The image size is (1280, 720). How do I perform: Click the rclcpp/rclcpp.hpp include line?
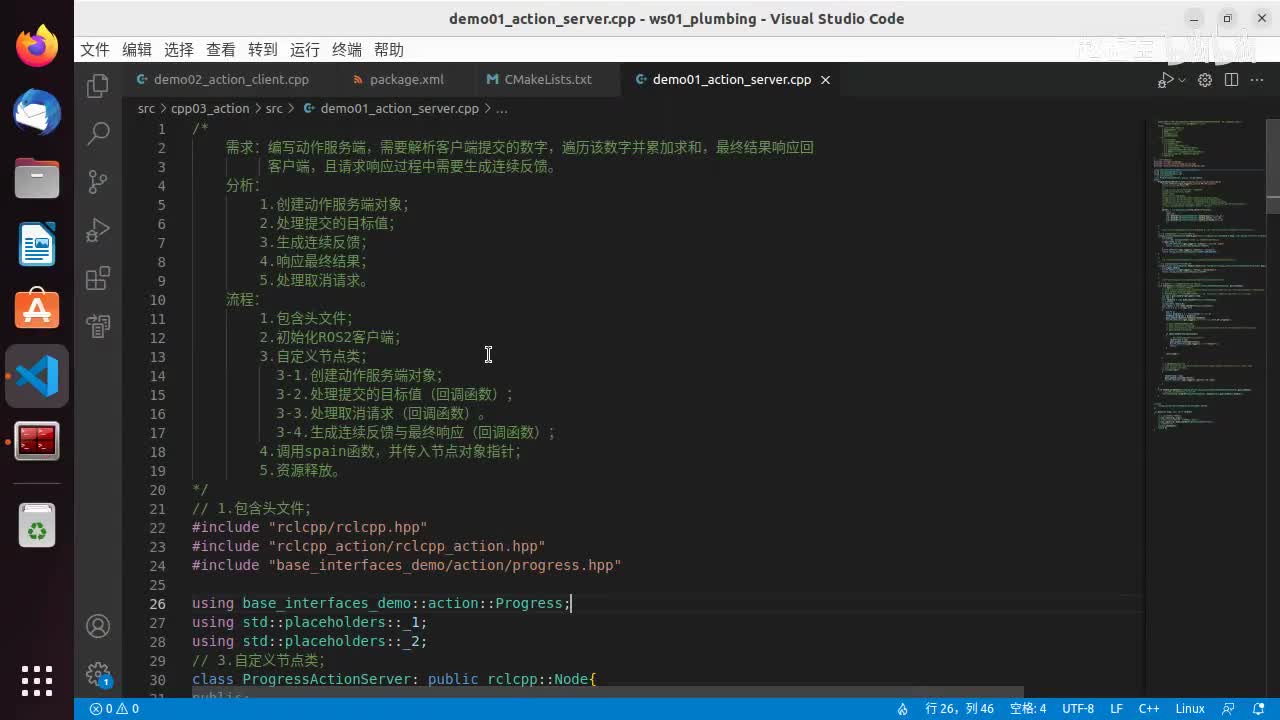point(309,528)
